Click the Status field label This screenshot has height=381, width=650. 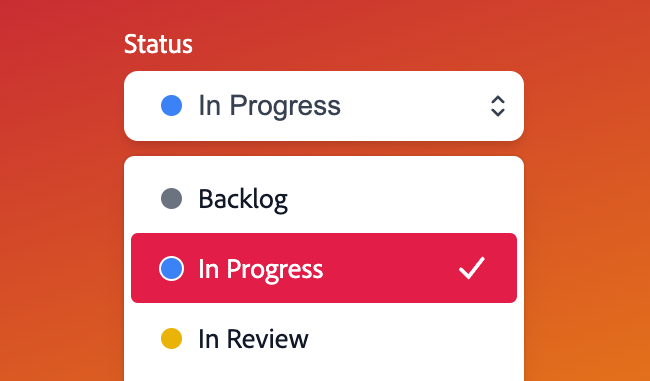[x=158, y=44]
